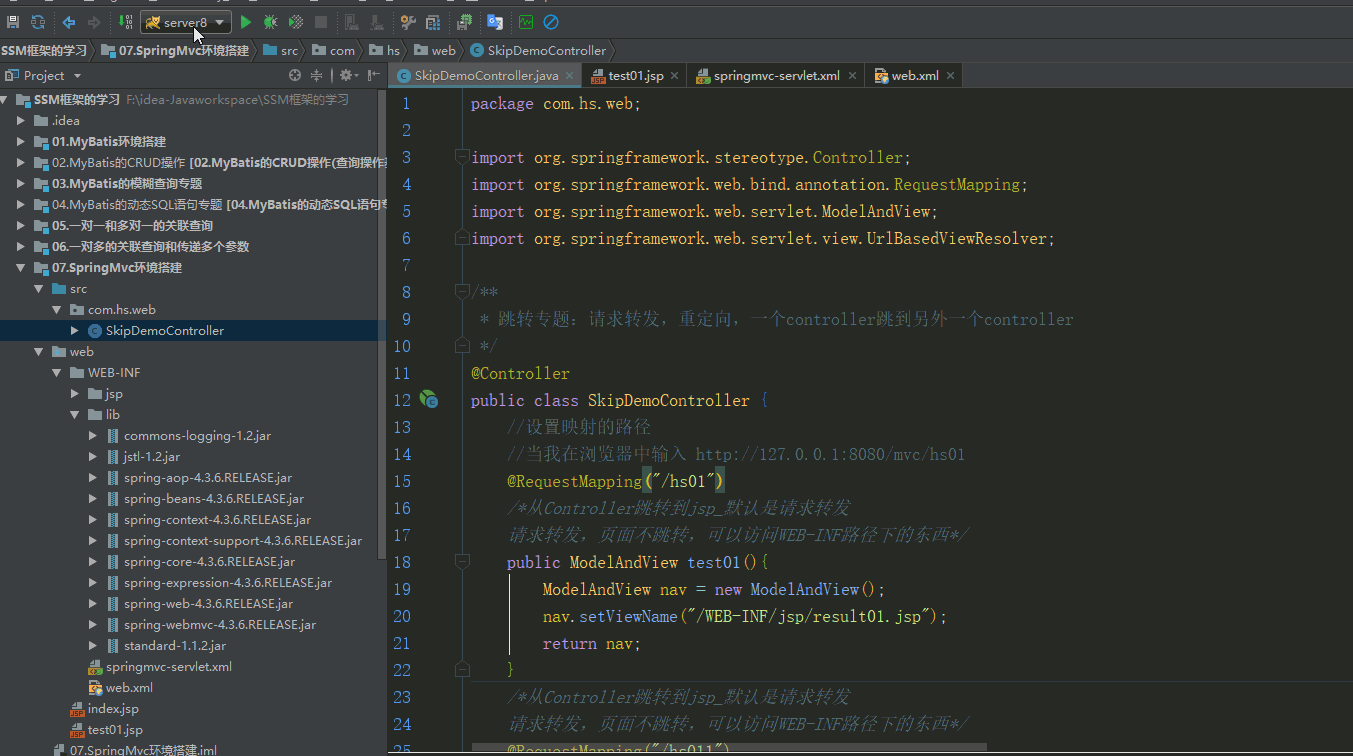This screenshot has height=756, width=1353.
Task: Click the src breadcrumb in navigation bar
Action: 288,50
